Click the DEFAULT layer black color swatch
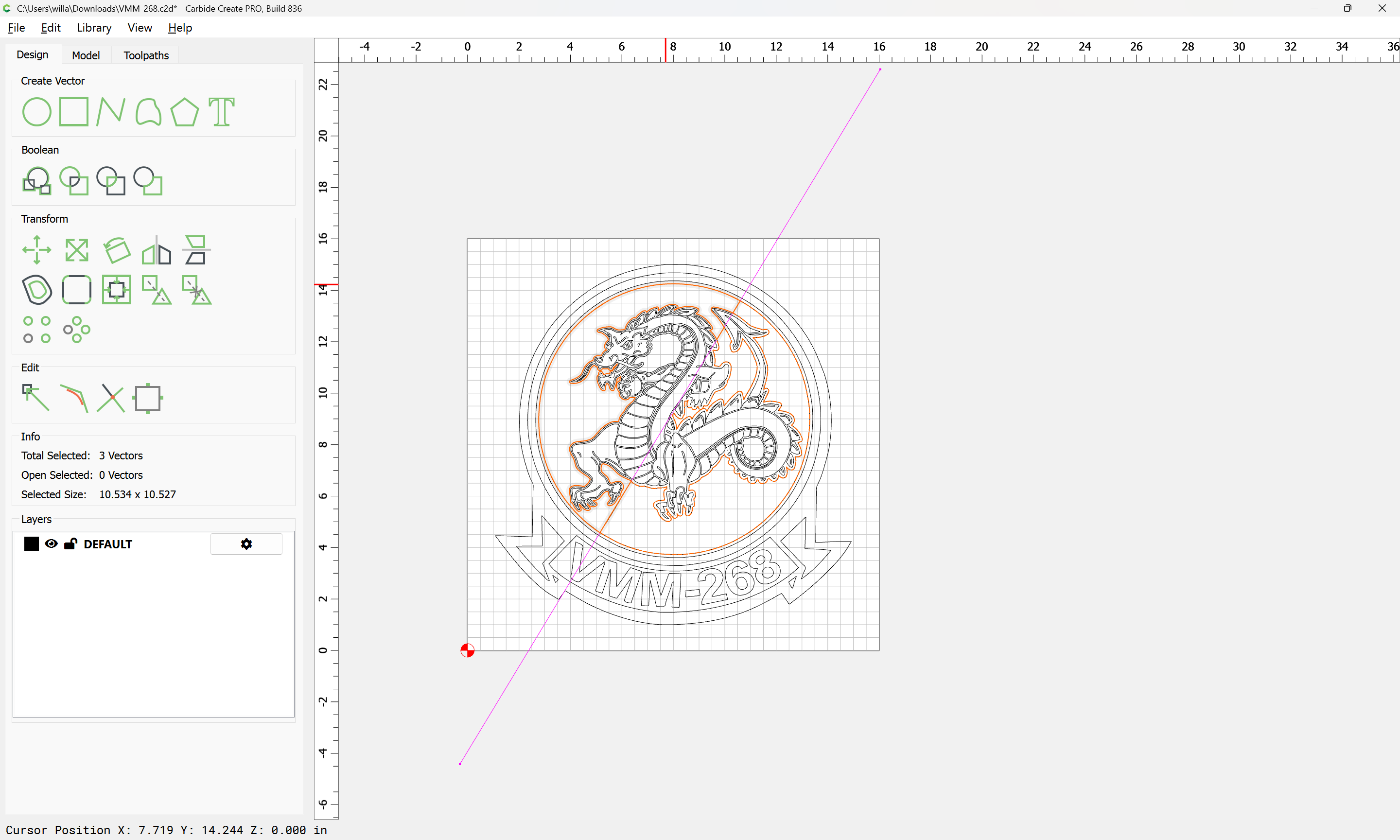This screenshot has width=1400, height=840. [31, 544]
